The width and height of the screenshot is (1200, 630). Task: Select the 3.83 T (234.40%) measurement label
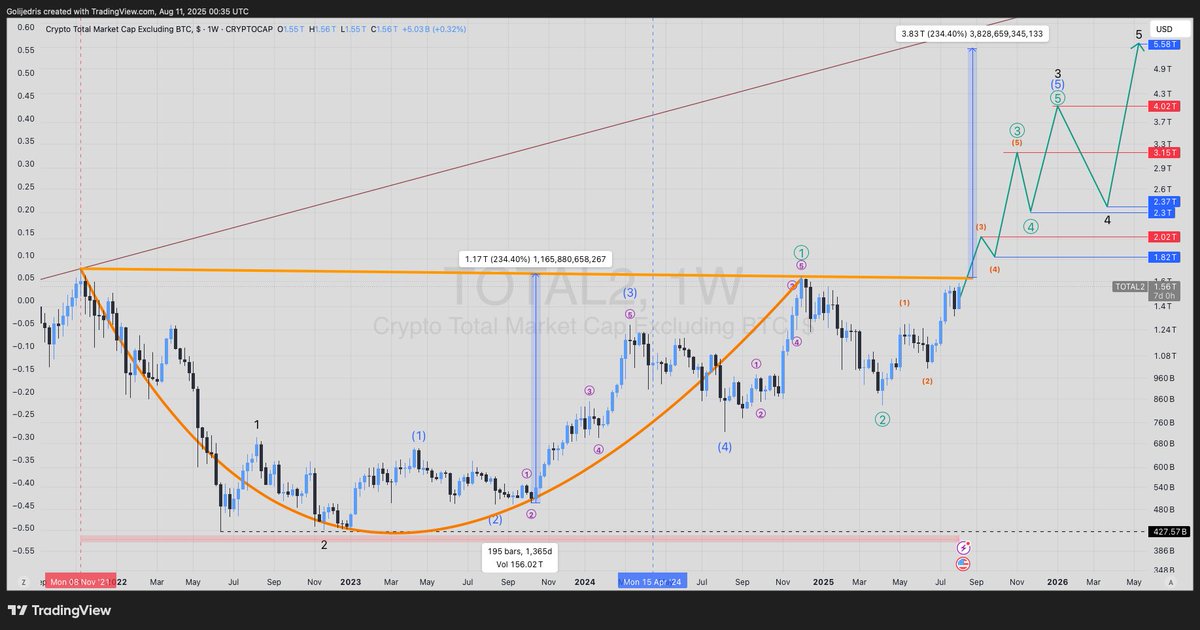point(972,34)
